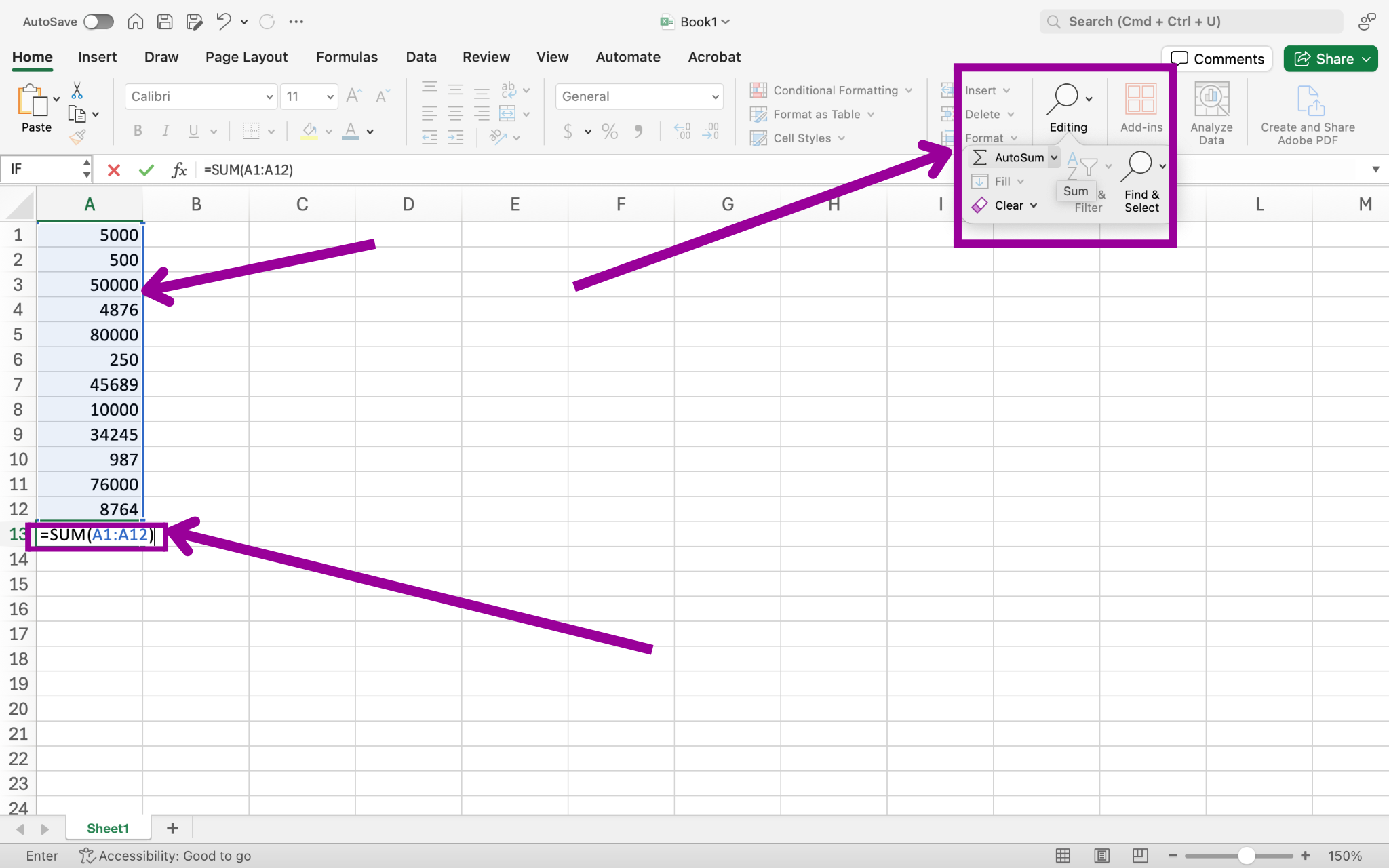Open the Fill menu in the Editing flyout
The height and width of the screenshot is (868, 1389).
(x=998, y=181)
